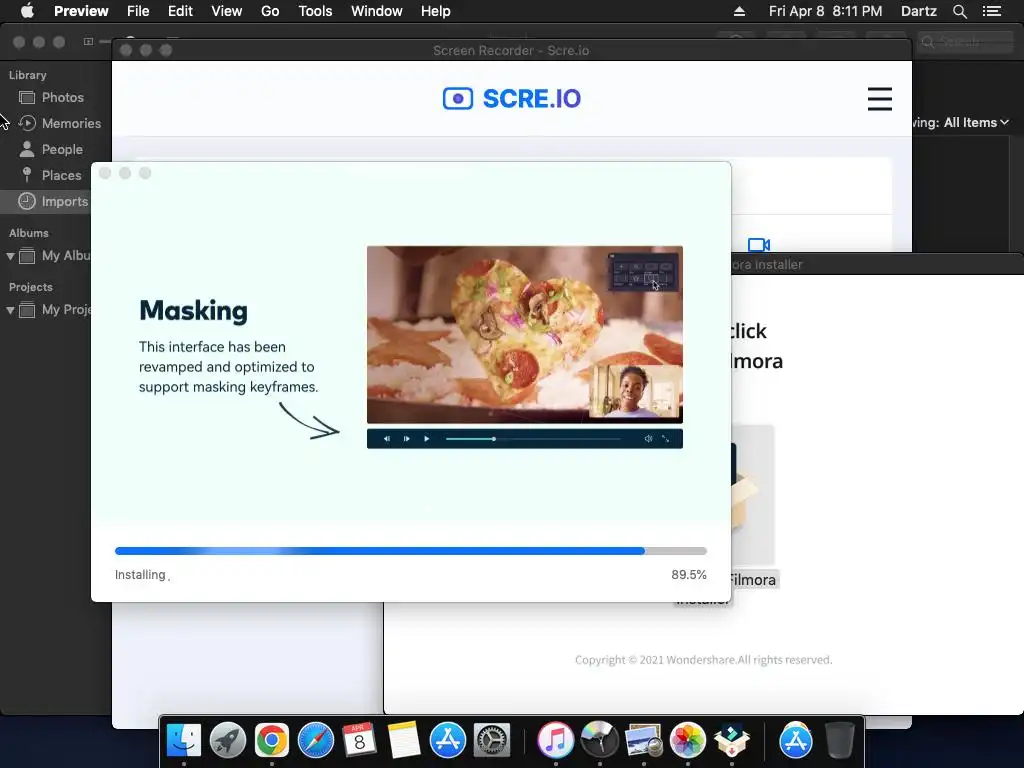Collapse the My Albums disclosure triangle
Image resolution: width=1024 pixels, height=768 pixels.
click(x=10, y=256)
